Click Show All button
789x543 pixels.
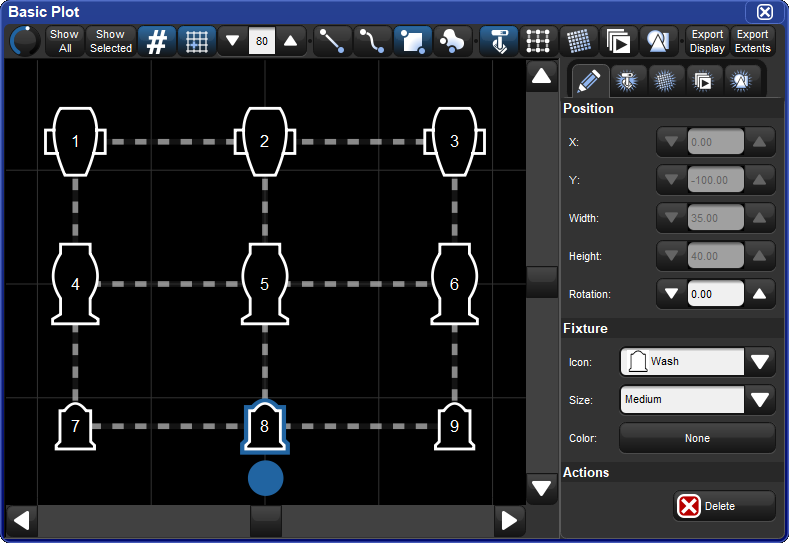point(64,41)
